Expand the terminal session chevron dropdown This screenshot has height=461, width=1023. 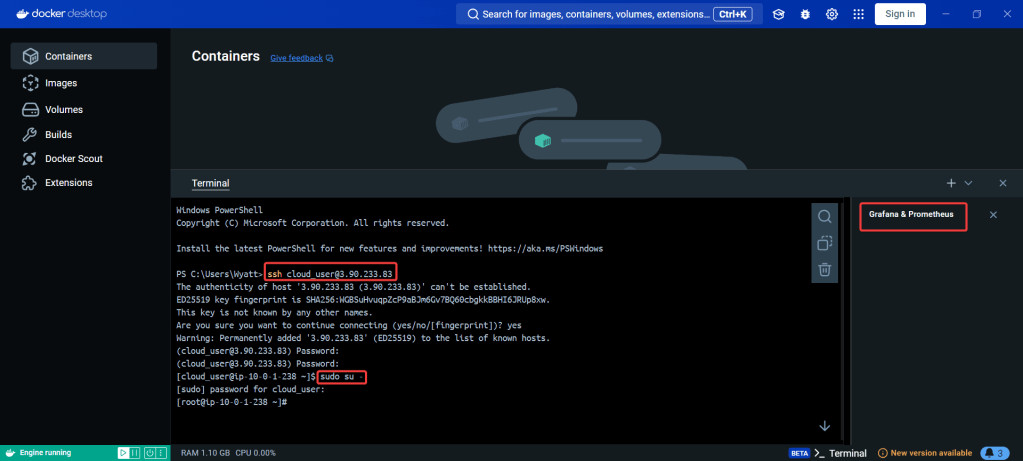(968, 184)
